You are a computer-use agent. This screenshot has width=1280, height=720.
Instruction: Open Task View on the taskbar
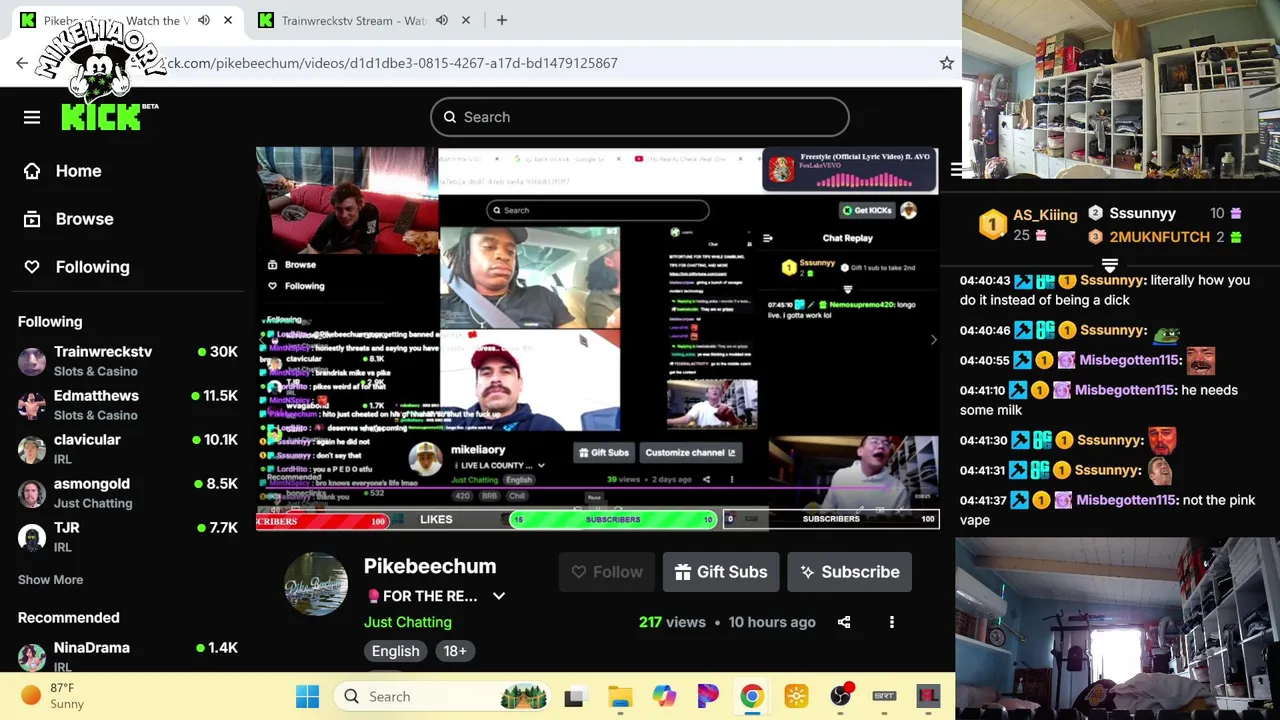coord(574,696)
